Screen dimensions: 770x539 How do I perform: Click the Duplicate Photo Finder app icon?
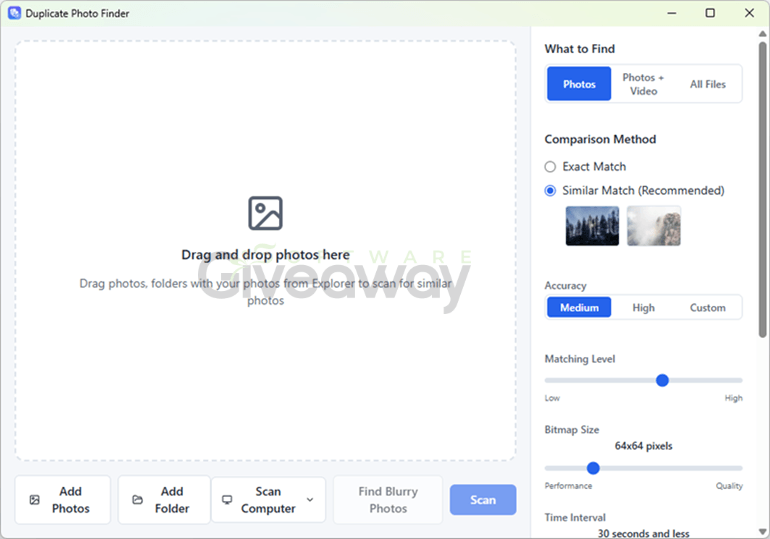coord(14,13)
